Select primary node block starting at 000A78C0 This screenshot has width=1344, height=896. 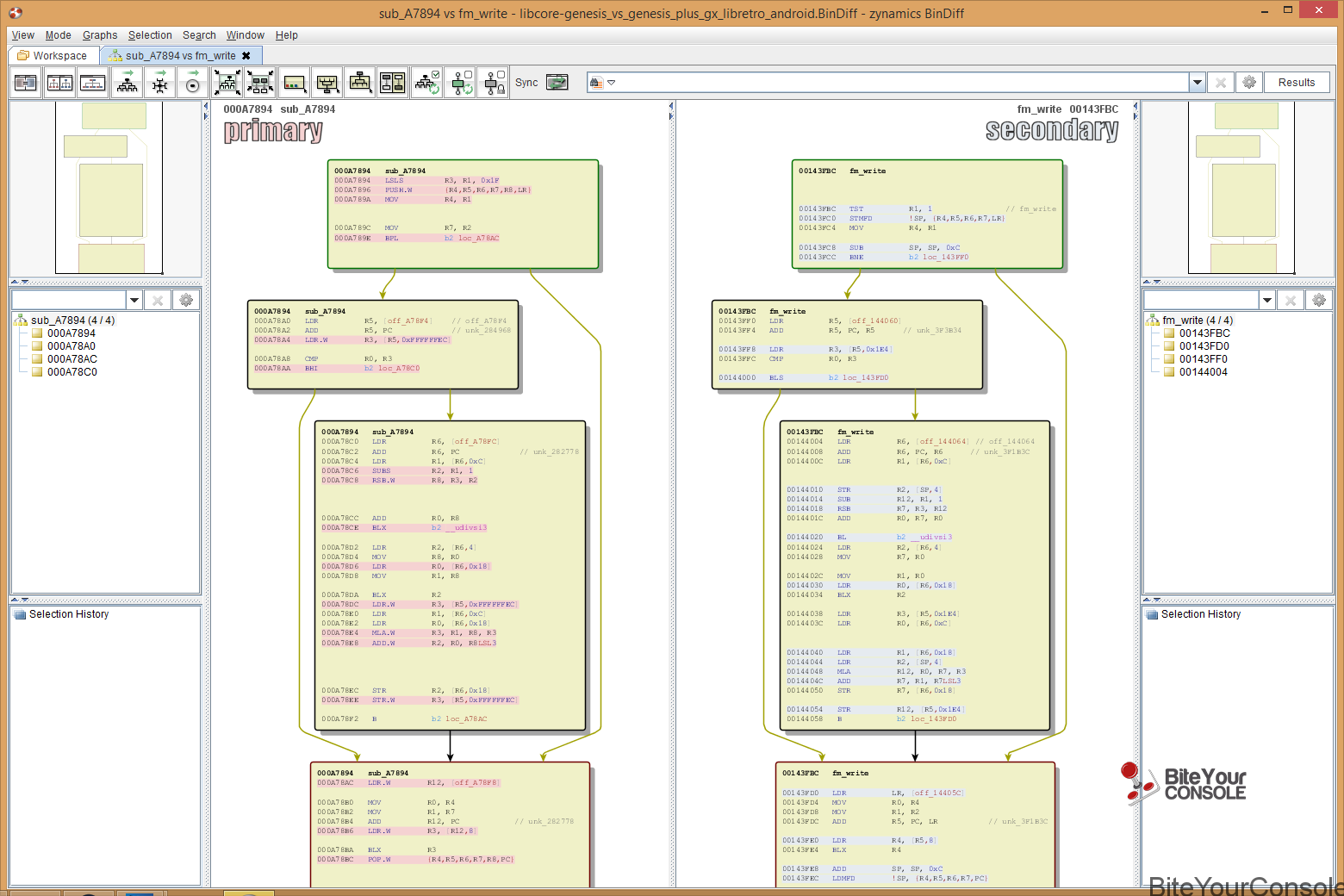coord(450,576)
